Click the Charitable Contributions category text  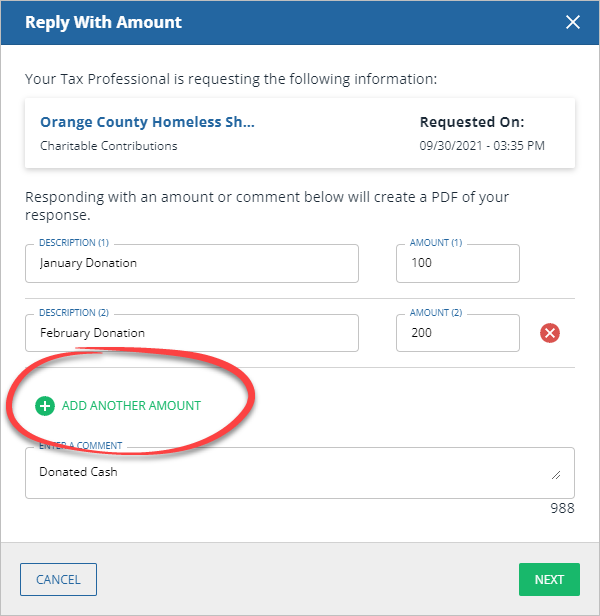point(108,146)
